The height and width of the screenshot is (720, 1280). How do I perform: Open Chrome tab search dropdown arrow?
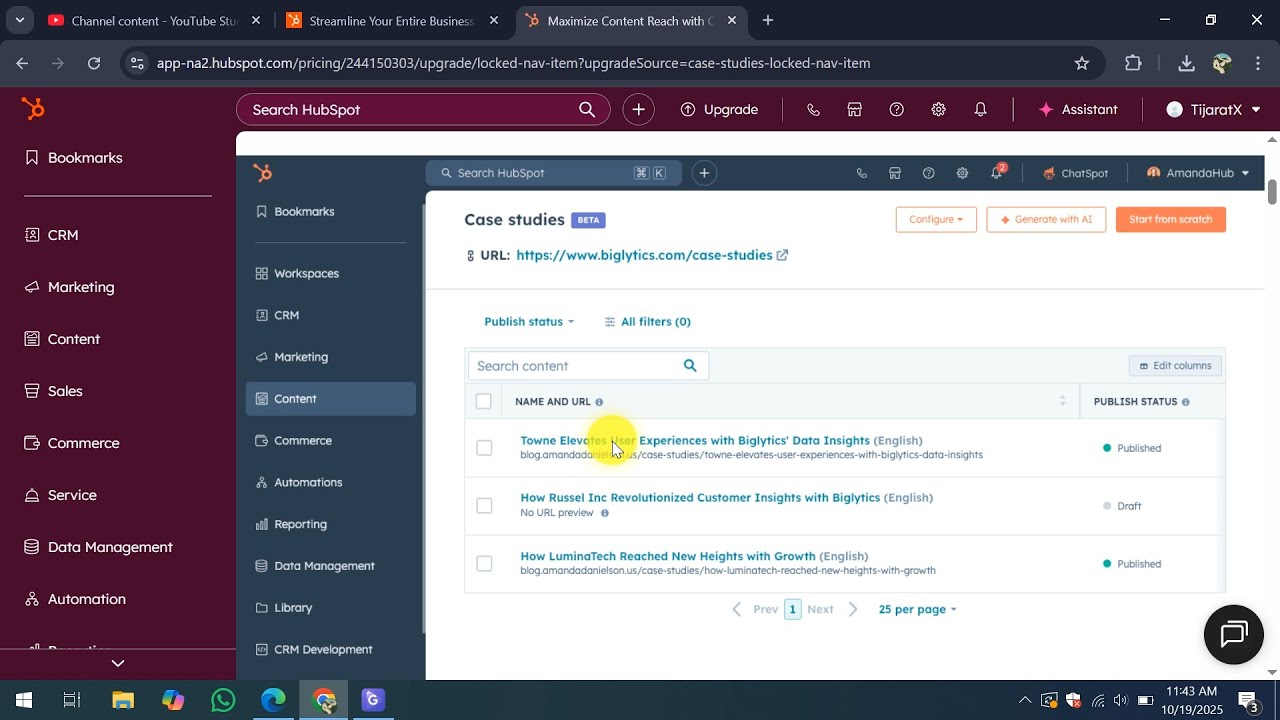coord(20,20)
